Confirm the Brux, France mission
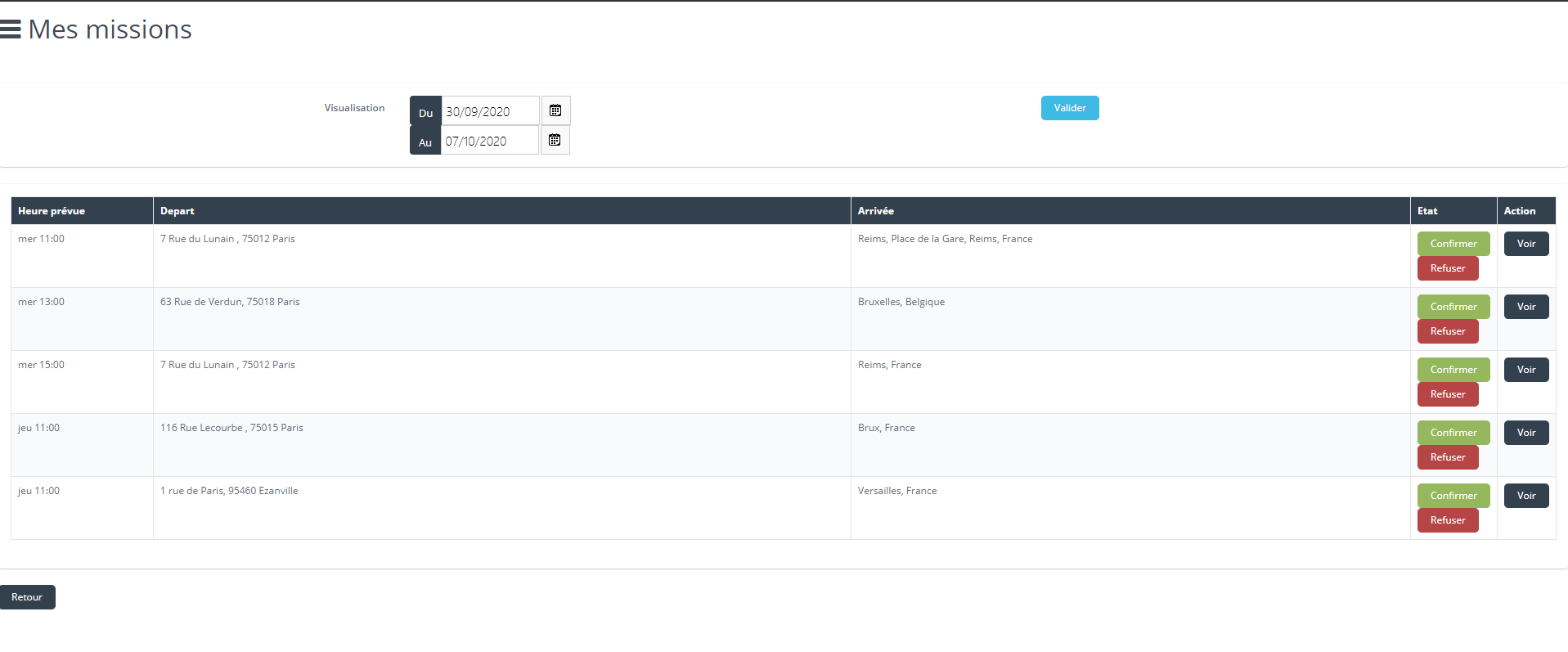This screenshot has height=652, width=1568. 1453,433
